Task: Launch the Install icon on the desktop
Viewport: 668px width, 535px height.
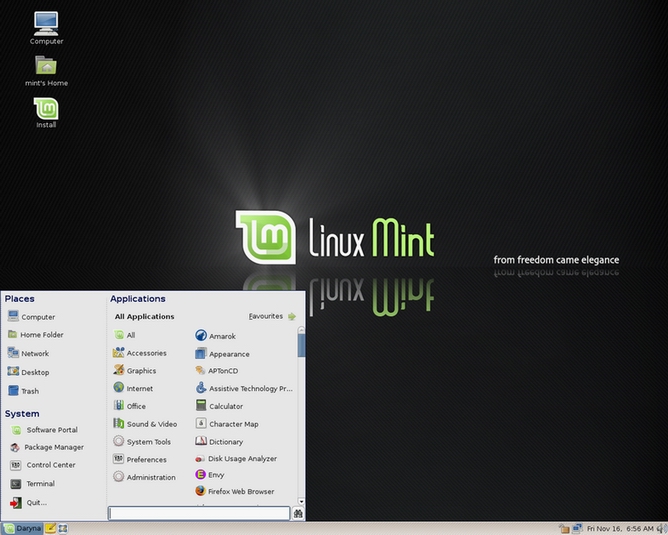Action: tap(46, 112)
